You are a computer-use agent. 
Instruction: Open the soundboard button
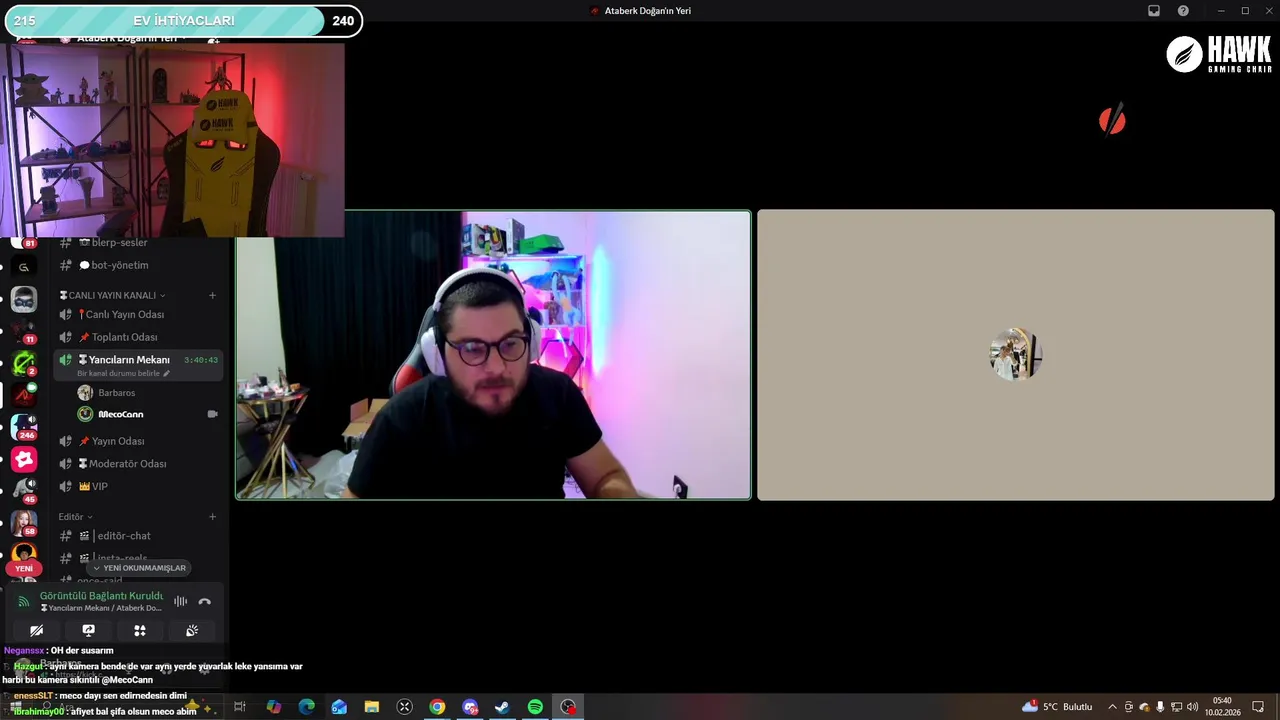point(192,630)
